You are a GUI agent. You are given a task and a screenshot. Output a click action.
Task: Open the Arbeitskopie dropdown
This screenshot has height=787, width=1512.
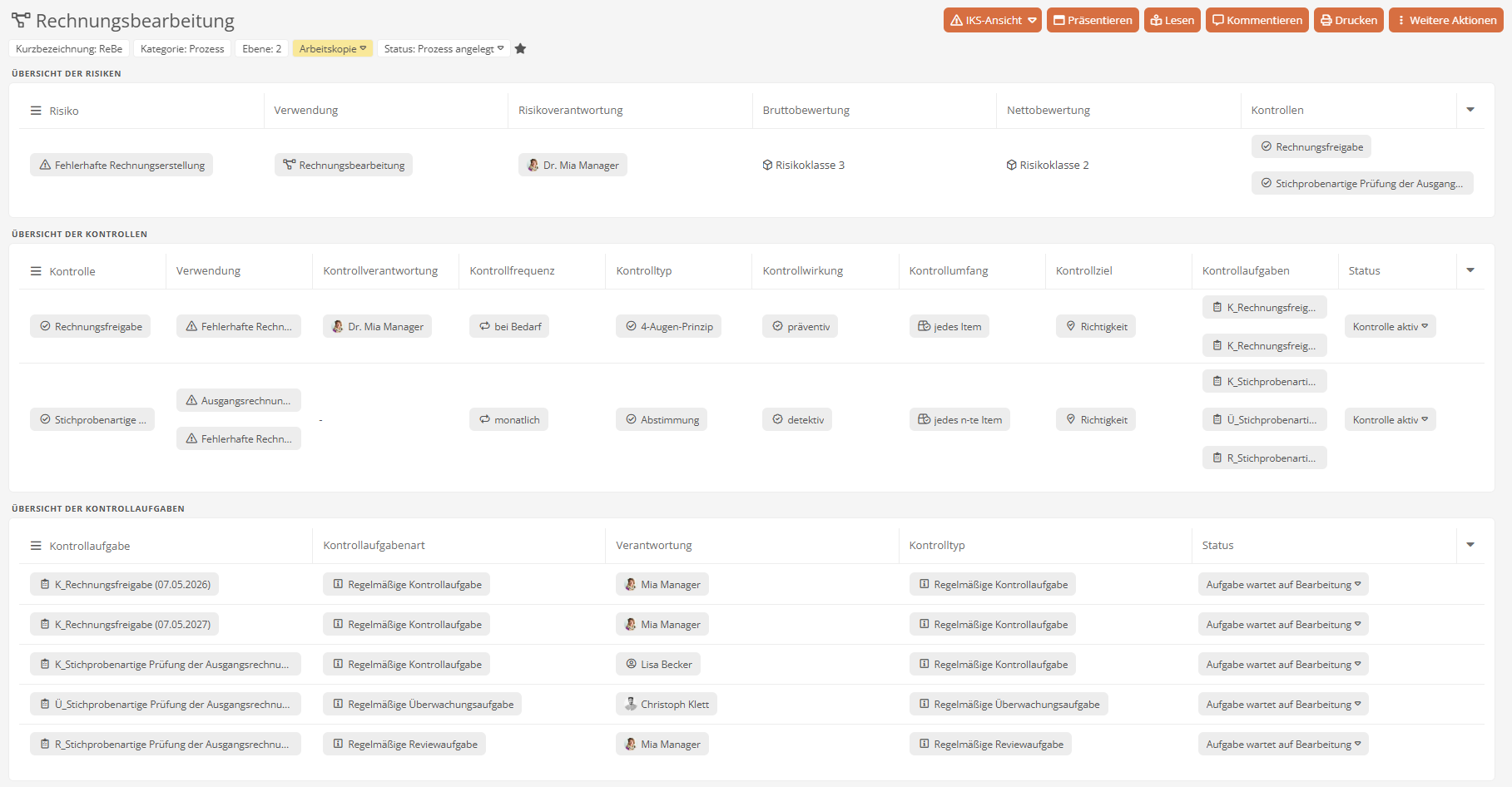click(332, 48)
